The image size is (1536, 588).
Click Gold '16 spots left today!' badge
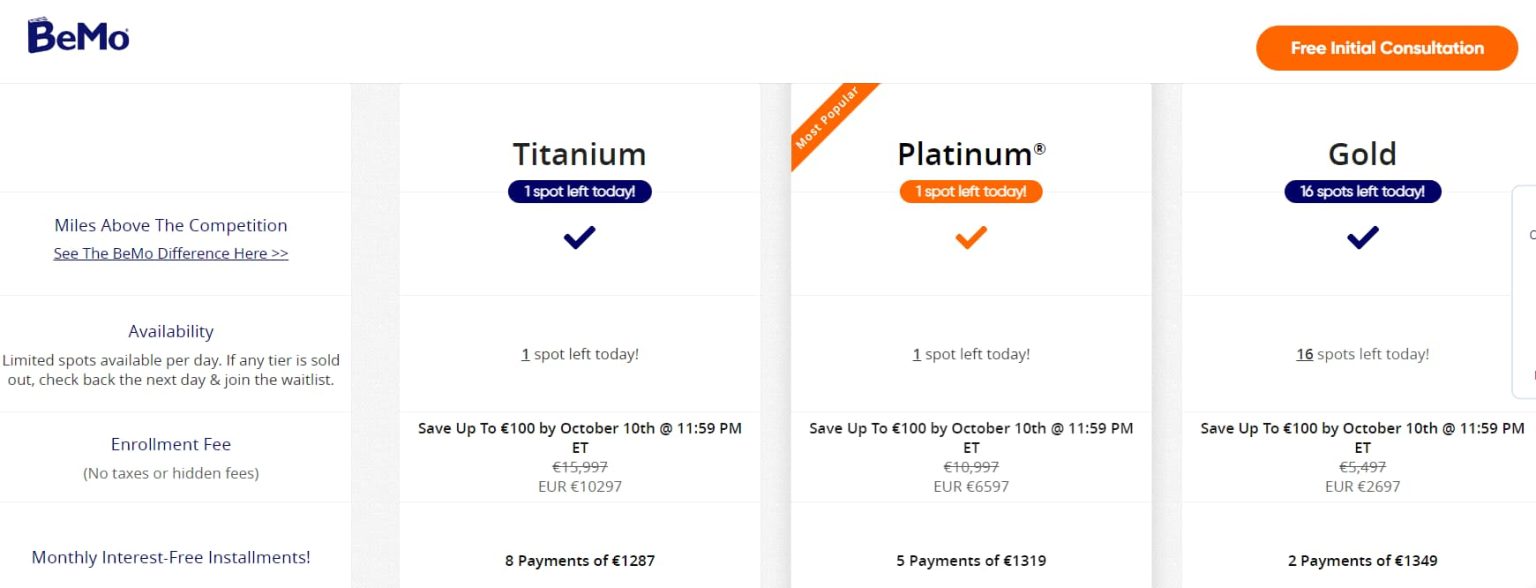point(1362,191)
